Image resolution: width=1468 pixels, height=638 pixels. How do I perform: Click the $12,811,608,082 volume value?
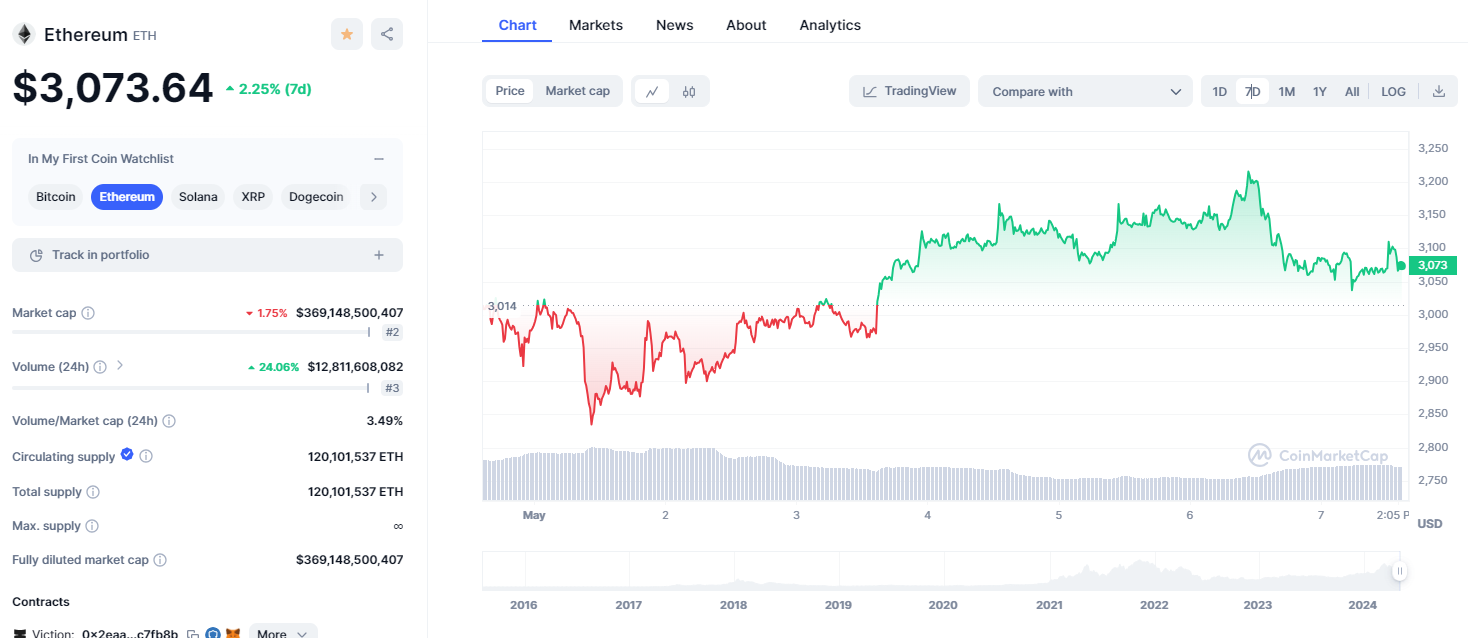(x=356, y=367)
